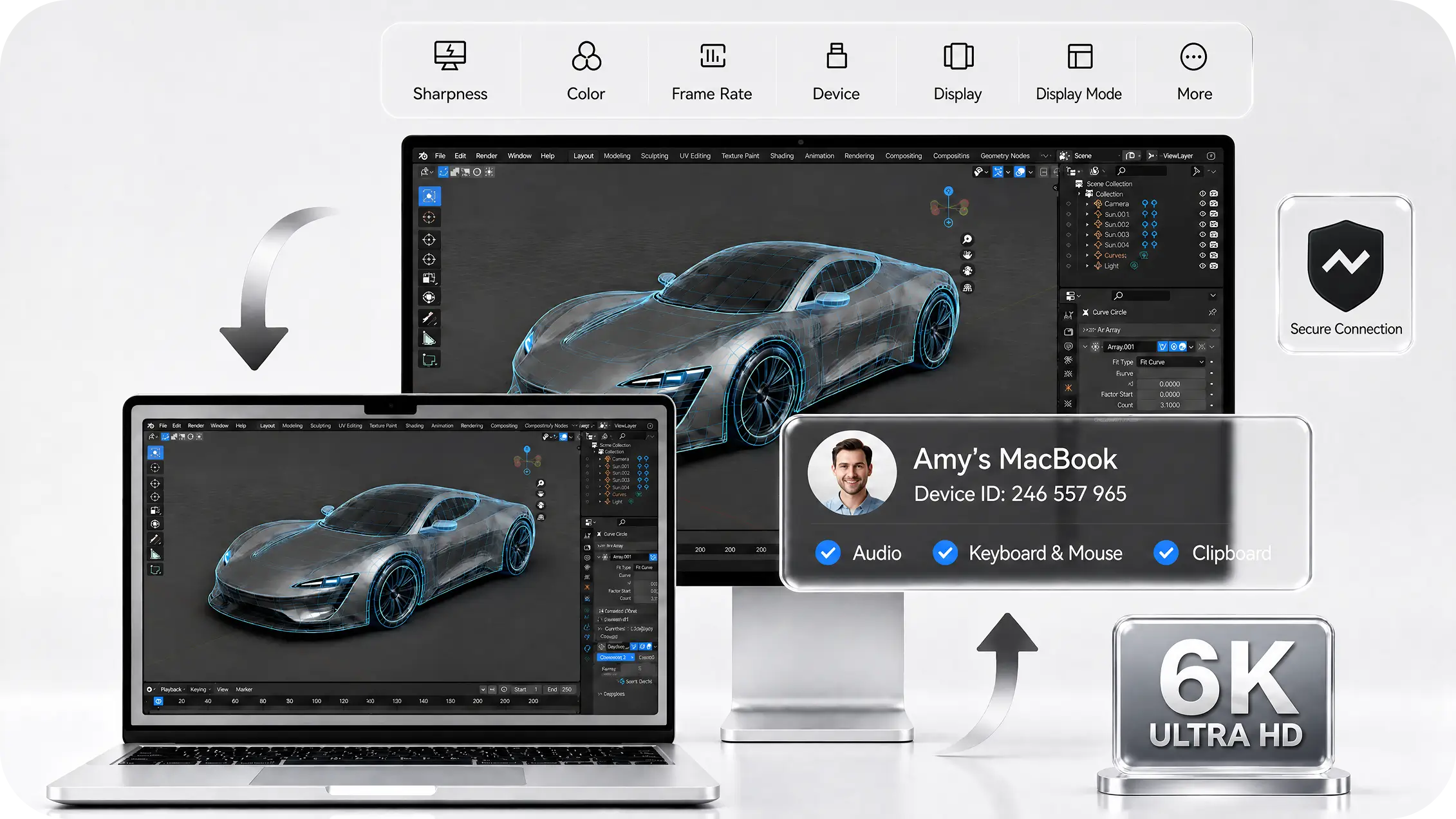Viewport: 1456px width, 819px height.
Task: Expand the Camera tree row on the monitor's outliner
Action: pos(1088,204)
